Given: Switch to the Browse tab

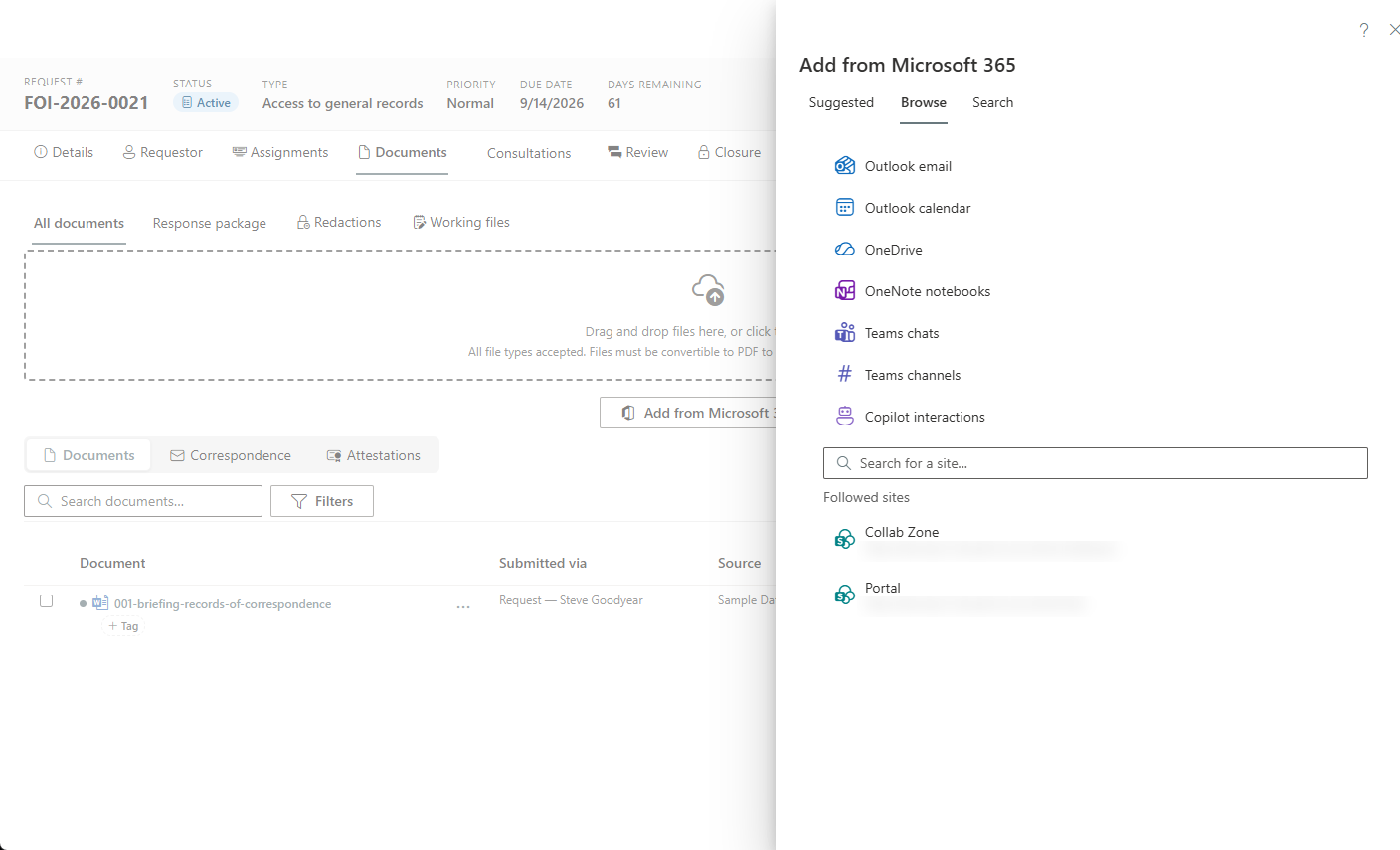Looking at the screenshot, I should 924,102.
